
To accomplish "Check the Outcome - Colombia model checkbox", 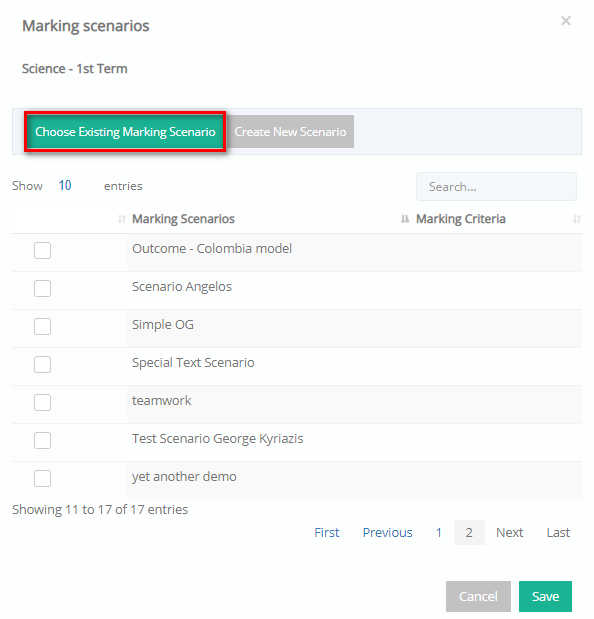I will 42,250.
